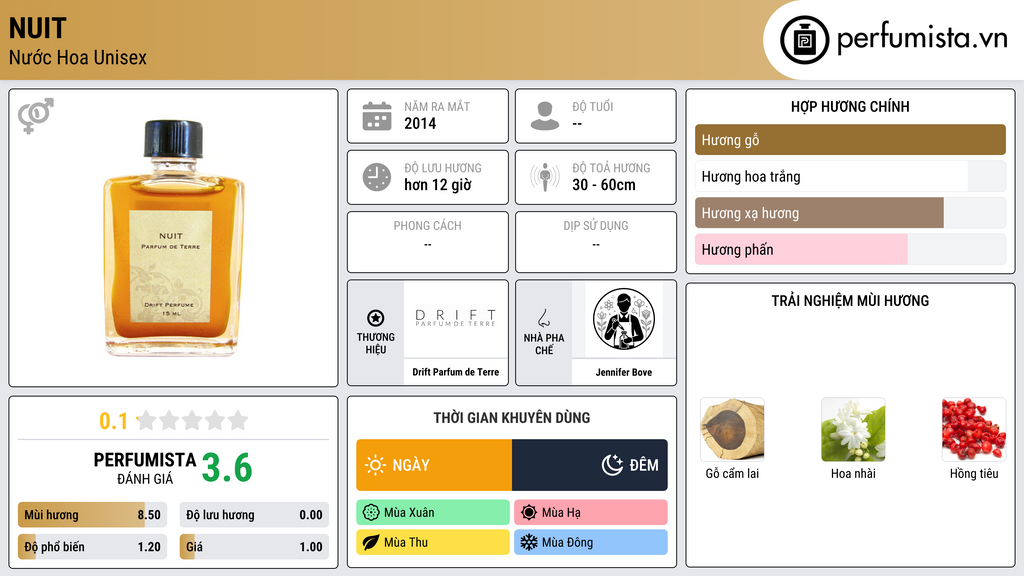Open the perfumista.vn site name link
This screenshot has width=1024, height=576.
(922, 39)
